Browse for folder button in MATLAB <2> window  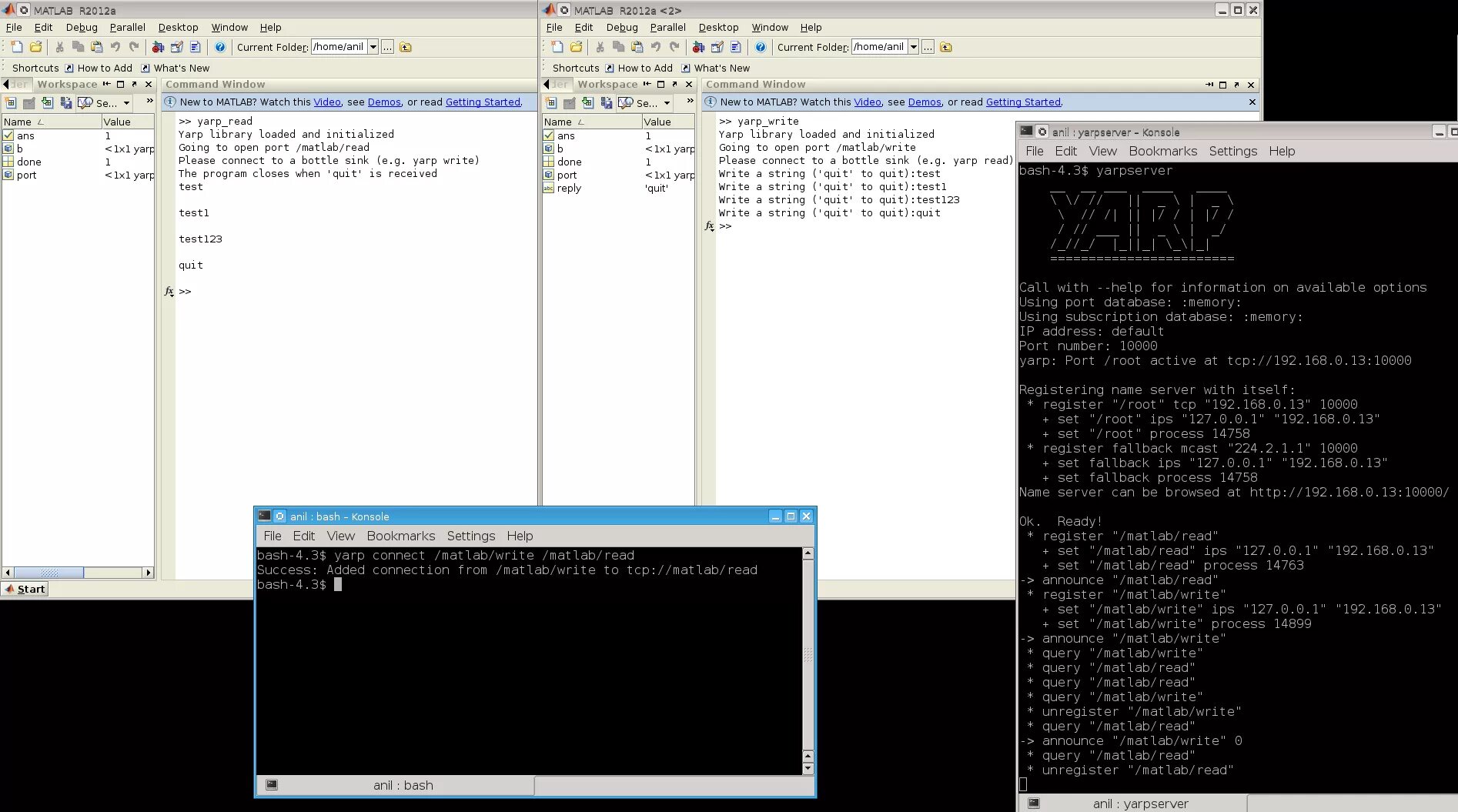click(x=928, y=47)
